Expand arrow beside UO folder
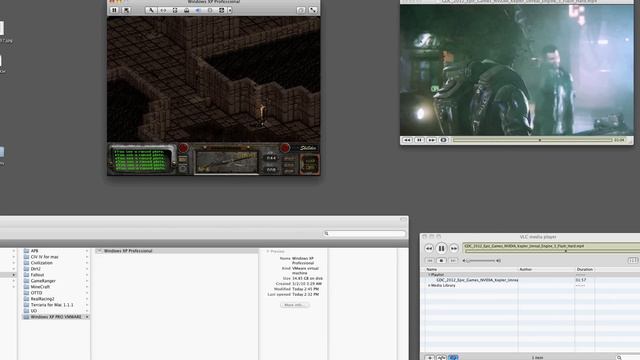The height and width of the screenshot is (360, 640). pos(87,311)
